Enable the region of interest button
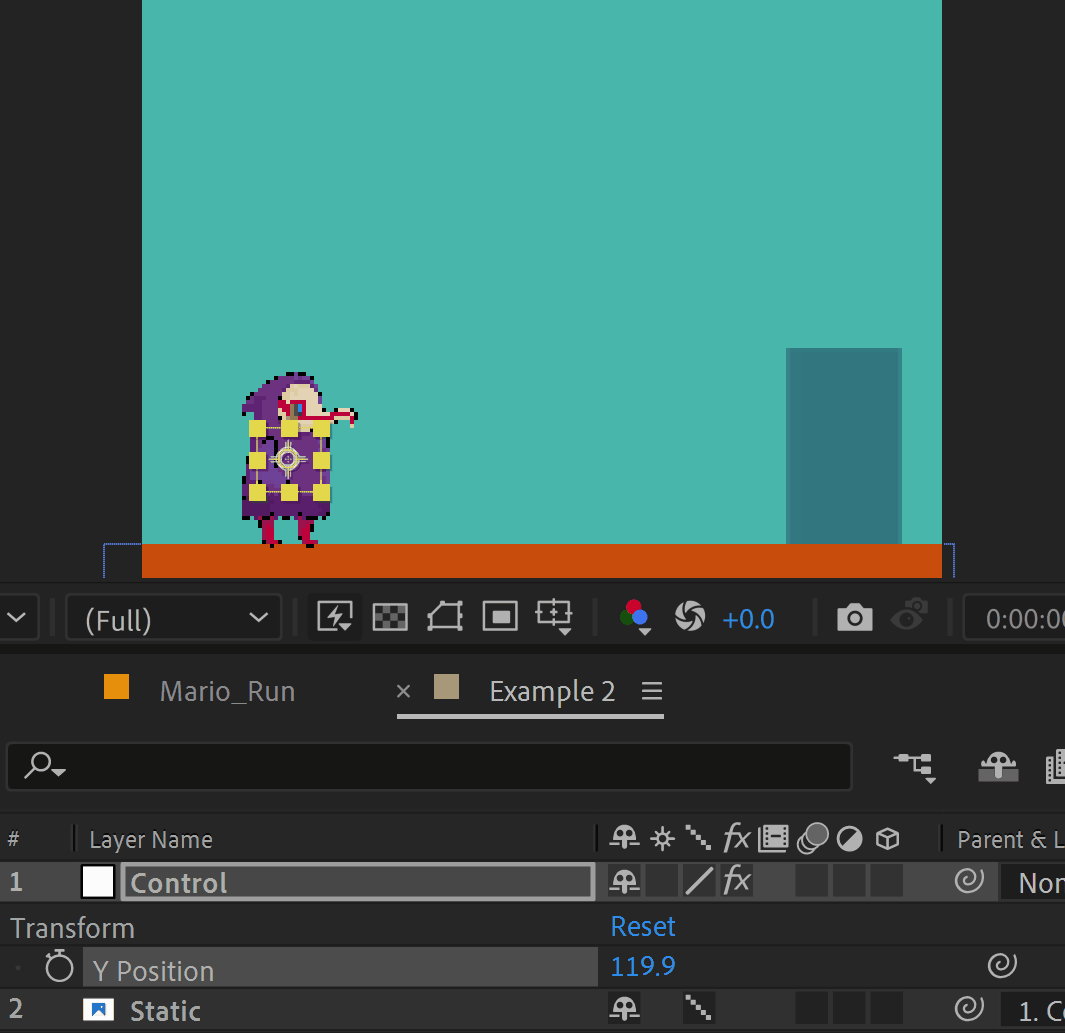This screenshot has height=1033, width=1065. (500, 617)
